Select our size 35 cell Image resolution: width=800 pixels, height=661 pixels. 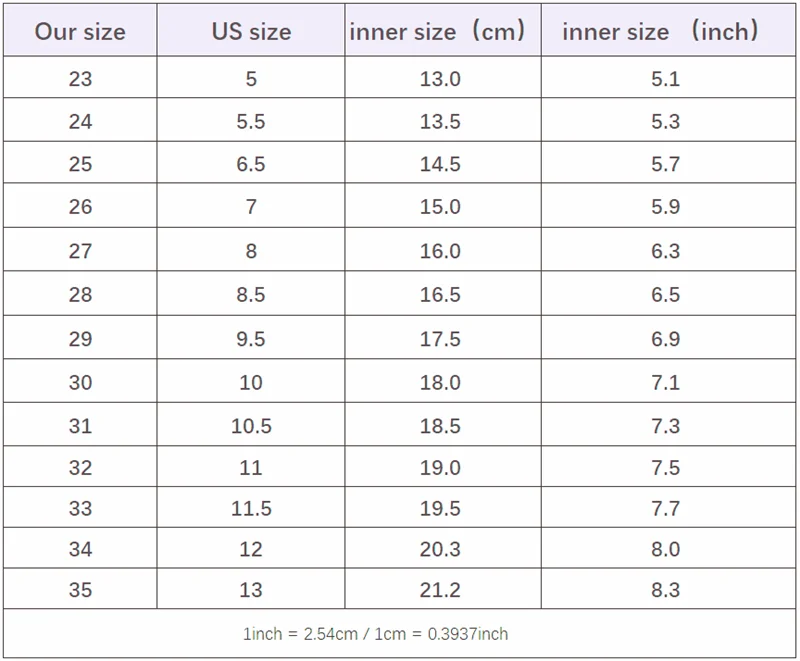tap(80, 589)
